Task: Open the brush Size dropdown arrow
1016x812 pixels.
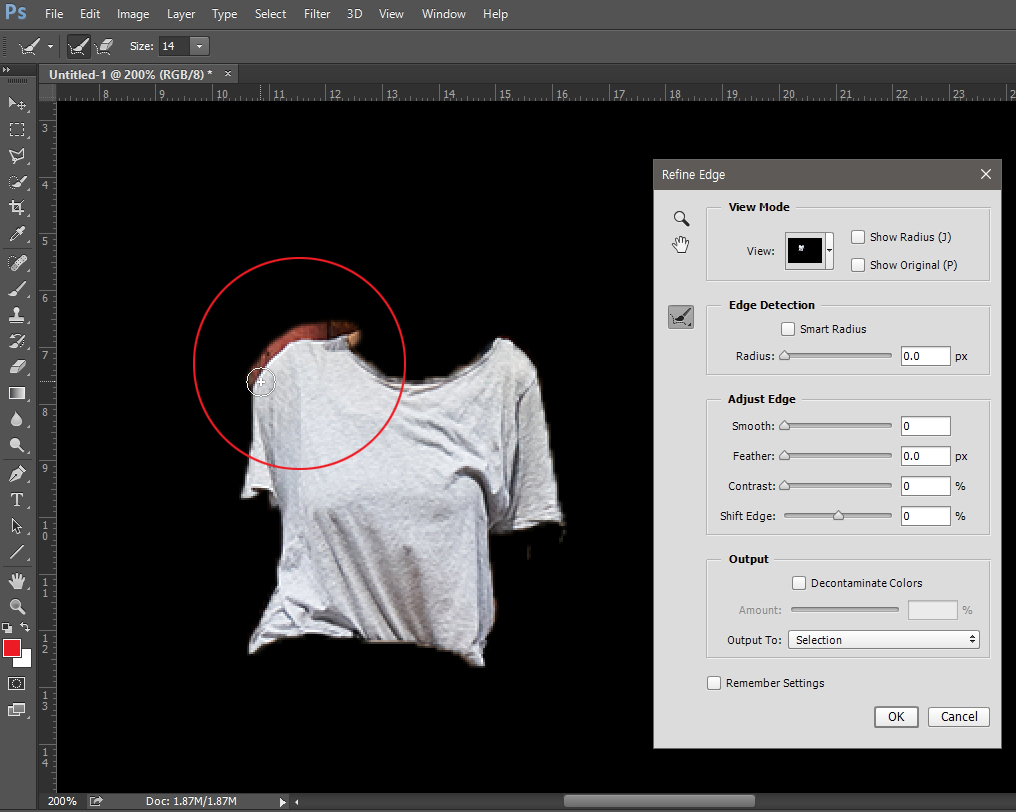Action: tap(200, 46)
